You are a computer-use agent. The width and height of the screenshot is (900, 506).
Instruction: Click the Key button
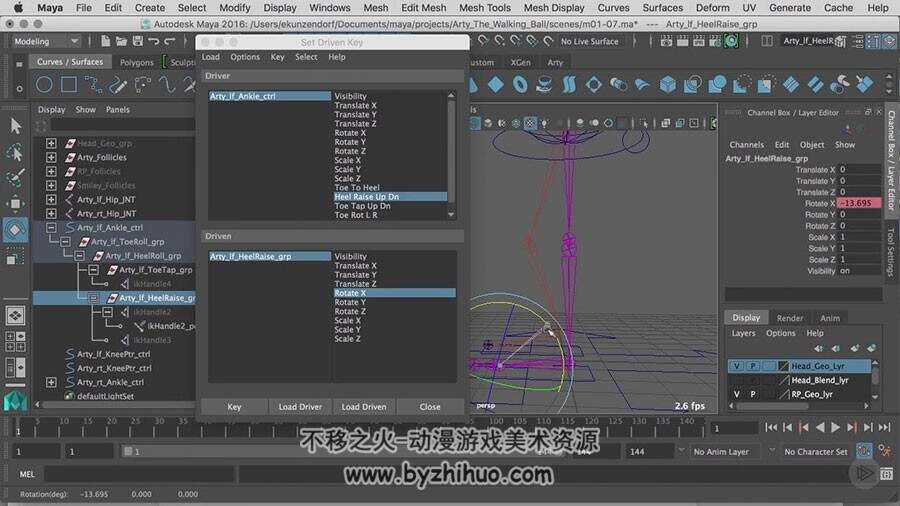(x=234, y=407)
